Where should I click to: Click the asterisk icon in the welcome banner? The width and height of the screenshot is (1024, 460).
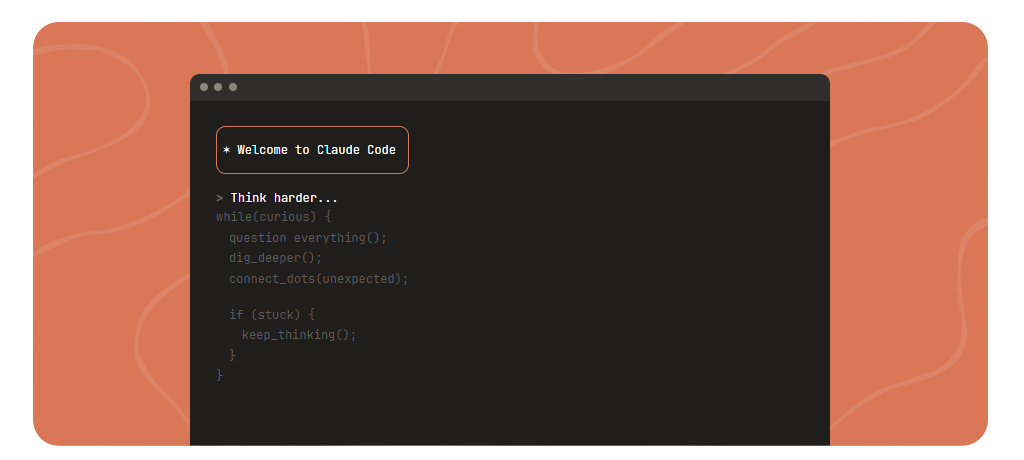pos(227,151)
